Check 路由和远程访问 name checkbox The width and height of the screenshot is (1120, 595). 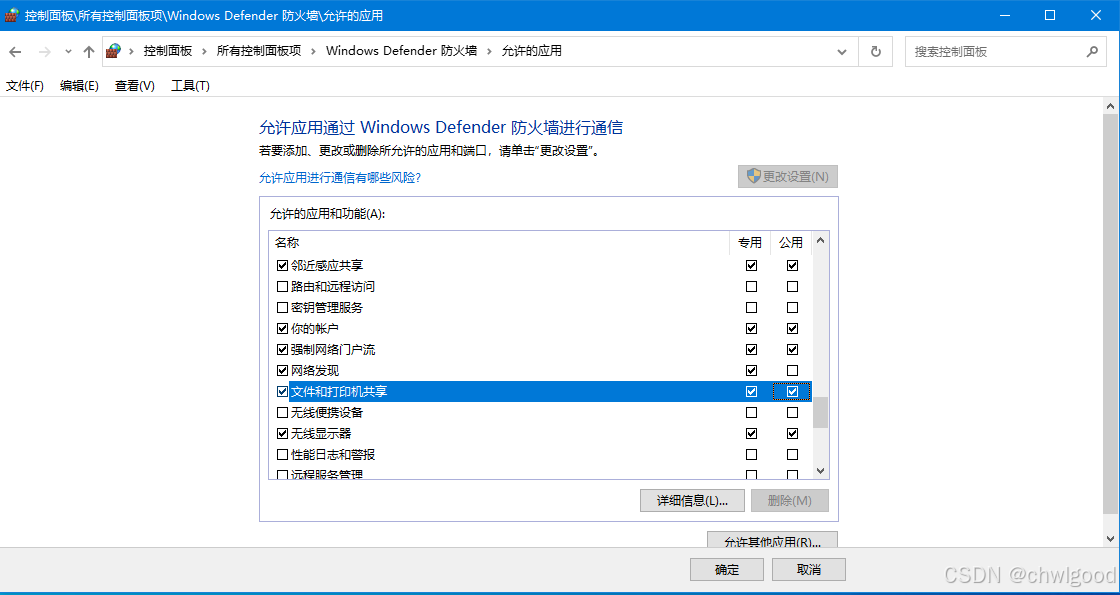[x=282, y=287]
